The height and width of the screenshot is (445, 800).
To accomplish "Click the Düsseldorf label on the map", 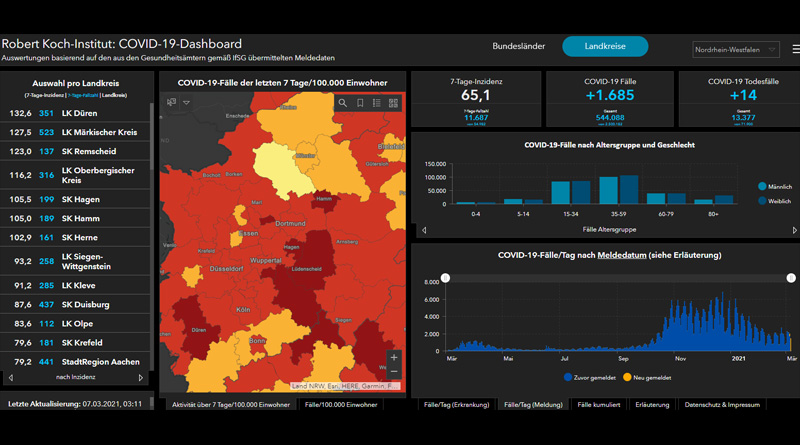I will [x=227, y=268].
